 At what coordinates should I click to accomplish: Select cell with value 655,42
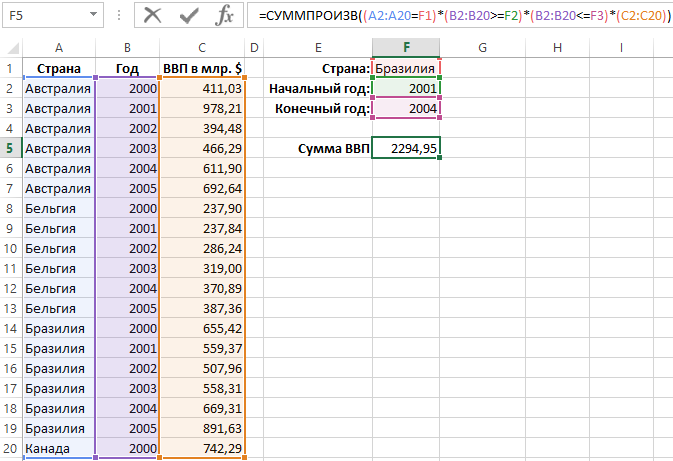coord(202,328)
